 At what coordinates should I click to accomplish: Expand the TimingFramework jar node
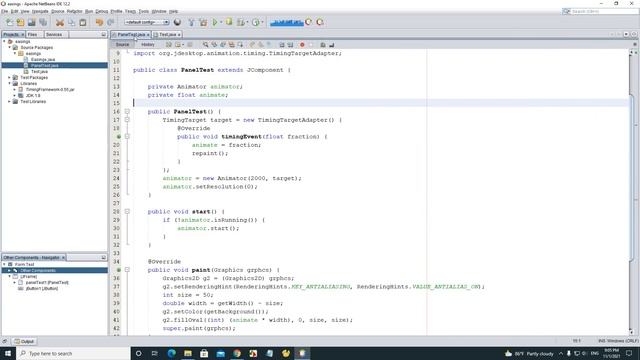15,89
